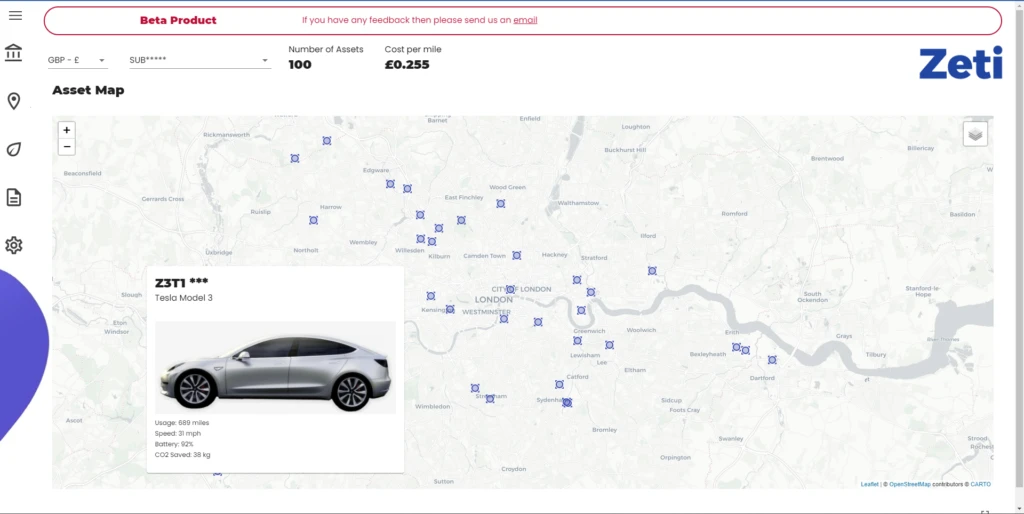This screenshot has width=1024, height=514.
Task: Click the Usage: 689 miles text
Action: [x=182, y=423]
